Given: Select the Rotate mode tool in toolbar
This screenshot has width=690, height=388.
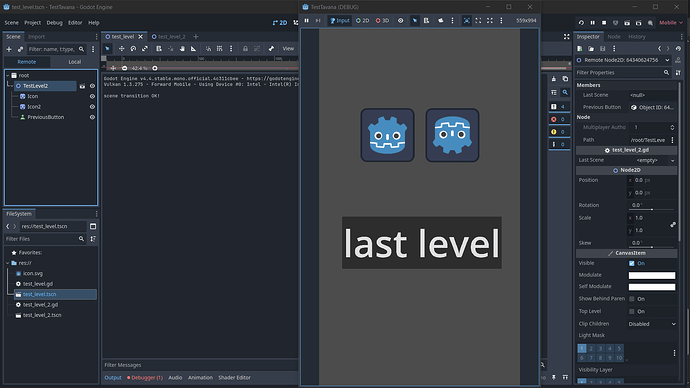Looking at the screenshot, I should [133, 49].
